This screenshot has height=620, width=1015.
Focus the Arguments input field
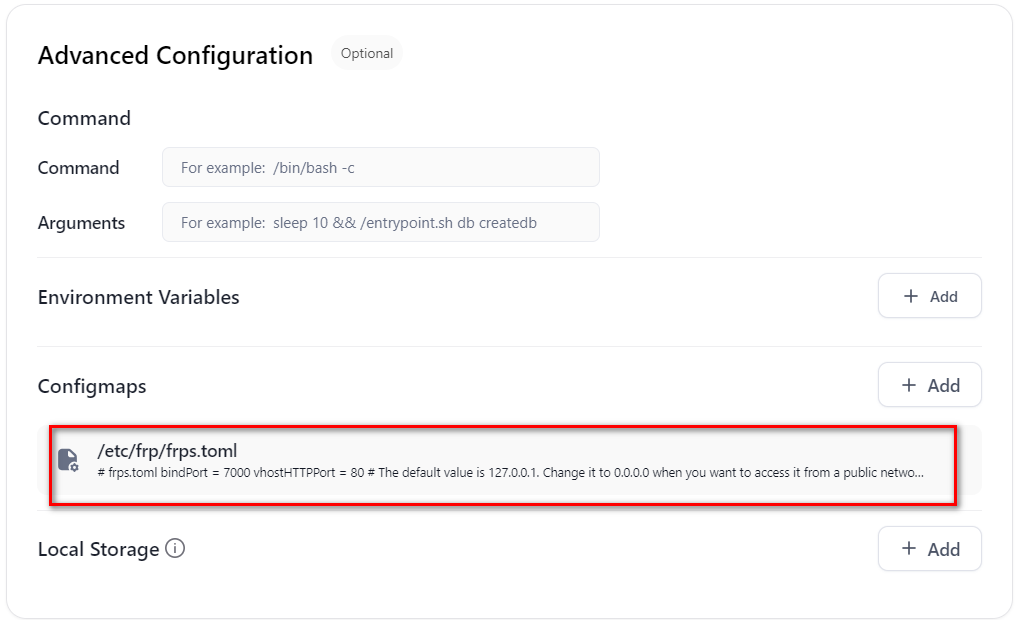pos(380,223)
